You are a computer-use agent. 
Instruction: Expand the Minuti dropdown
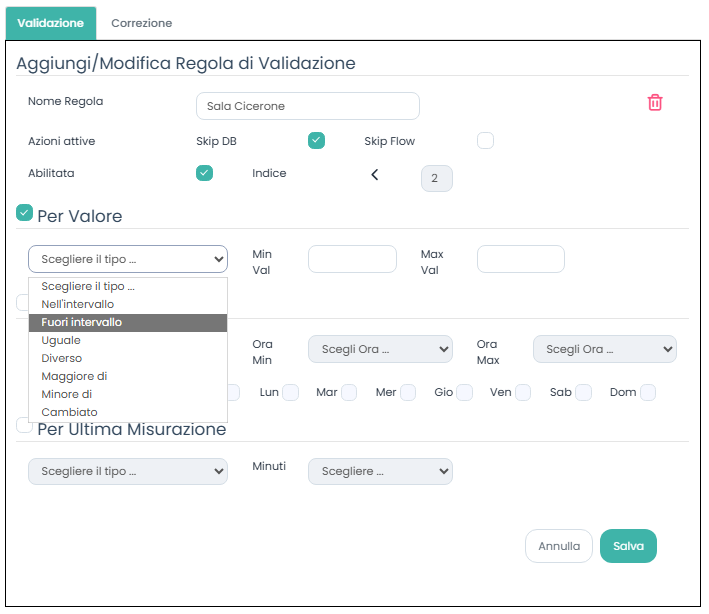point(380,471)
